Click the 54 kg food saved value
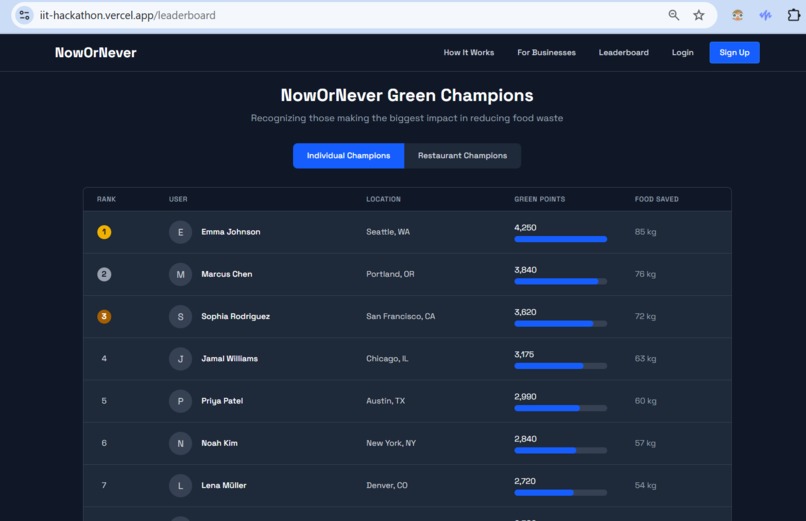This screenshot has width=806, height=521. [646, 486]
